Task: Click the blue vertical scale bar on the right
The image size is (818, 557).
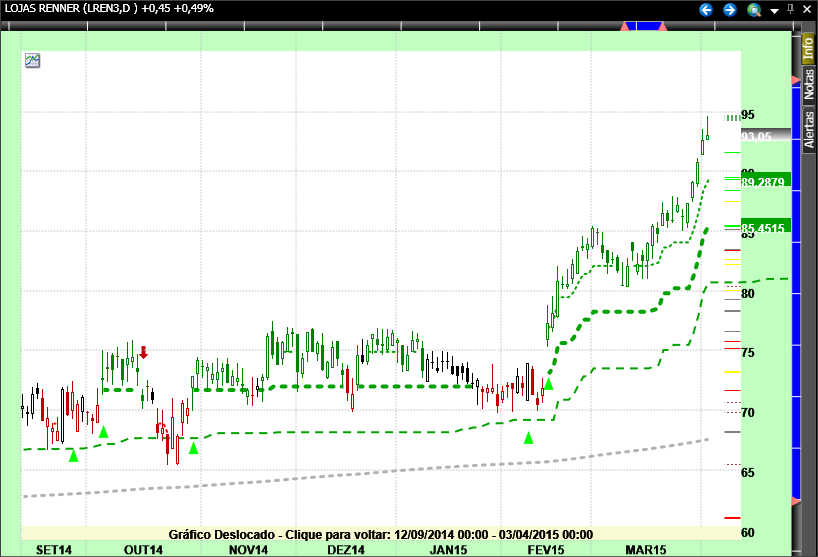Action: point(796,300)
